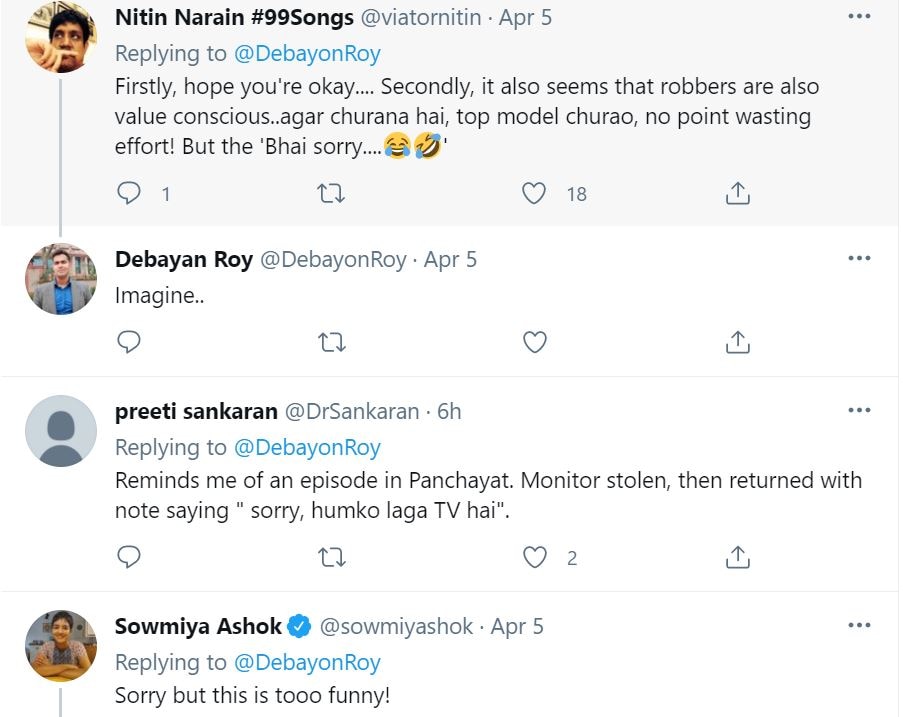This screenshot has height=717, width=903.
Task: Reply to Debayan Roy's 'Imagine..' tweet
Action: click(129, 342)
